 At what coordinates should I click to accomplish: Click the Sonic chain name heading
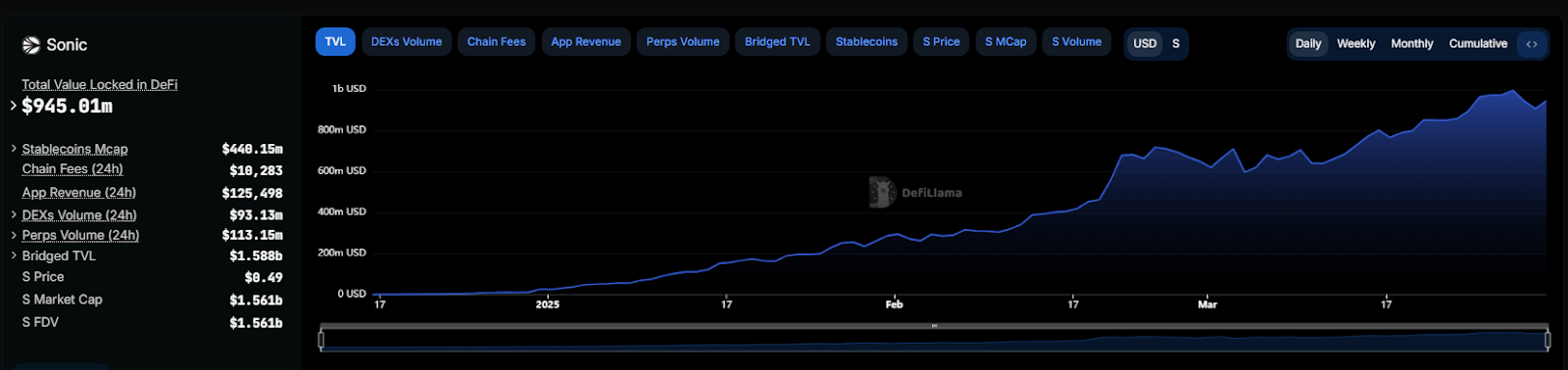tap(67, 45)
